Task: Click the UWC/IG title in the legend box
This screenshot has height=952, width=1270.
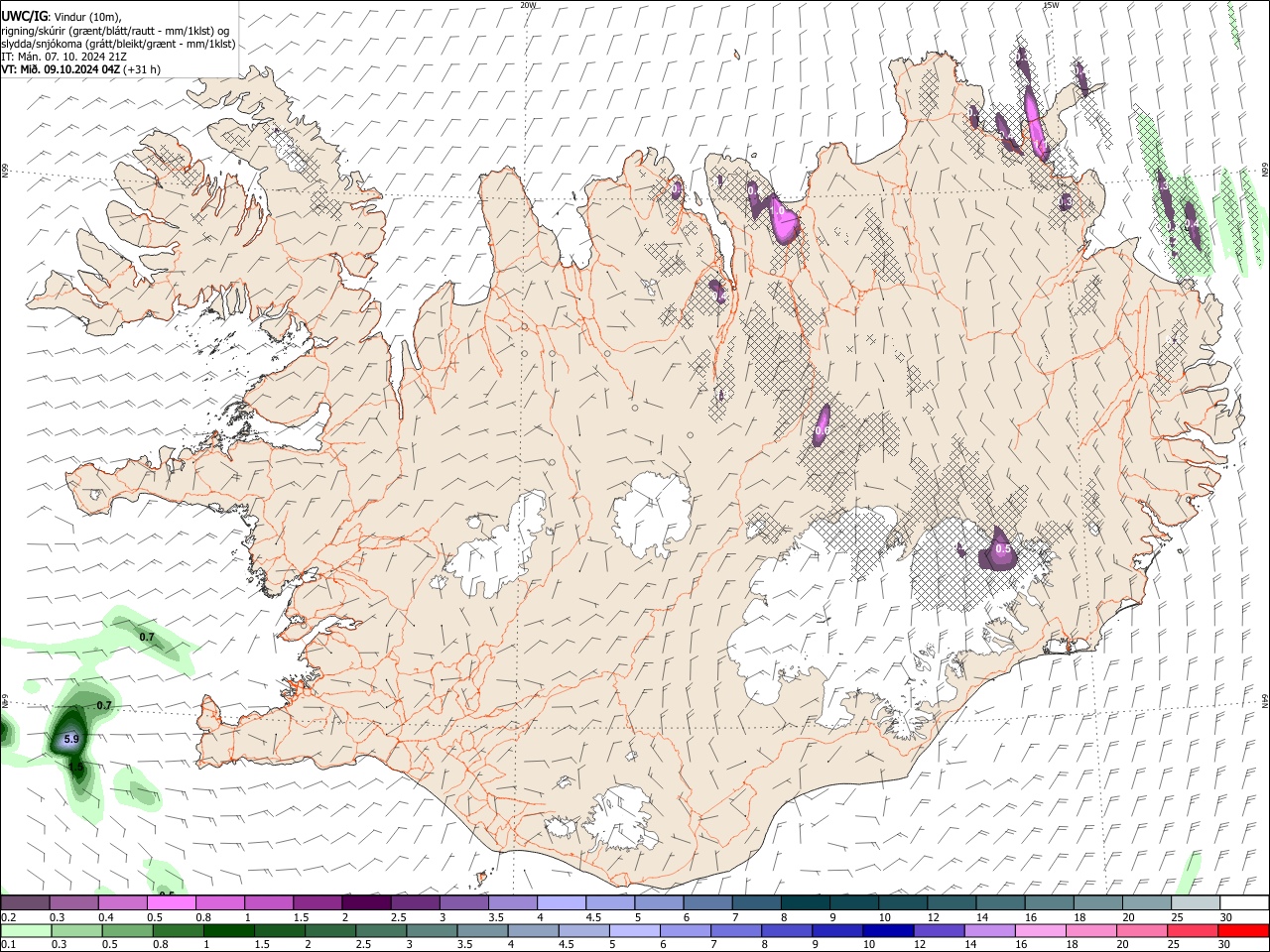Action: pos(24,17)
